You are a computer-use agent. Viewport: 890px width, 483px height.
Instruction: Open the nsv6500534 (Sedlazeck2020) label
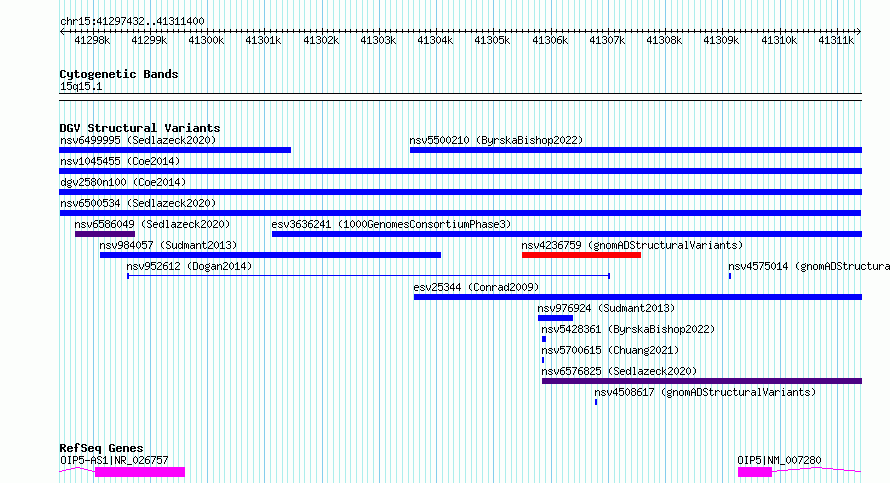[x=138, y=203]
